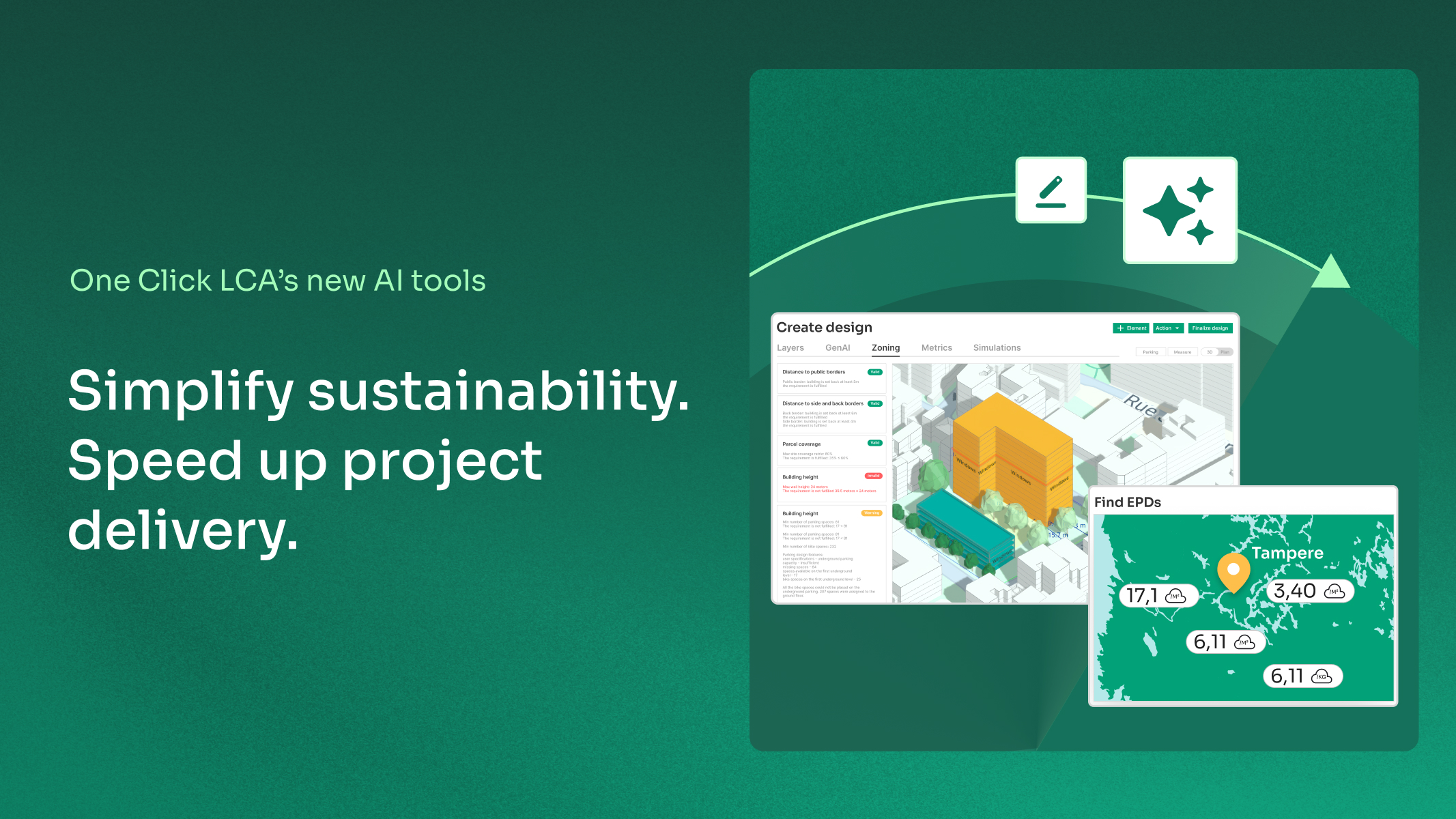Click the Tampere map label

click(x=1287, y=554)
